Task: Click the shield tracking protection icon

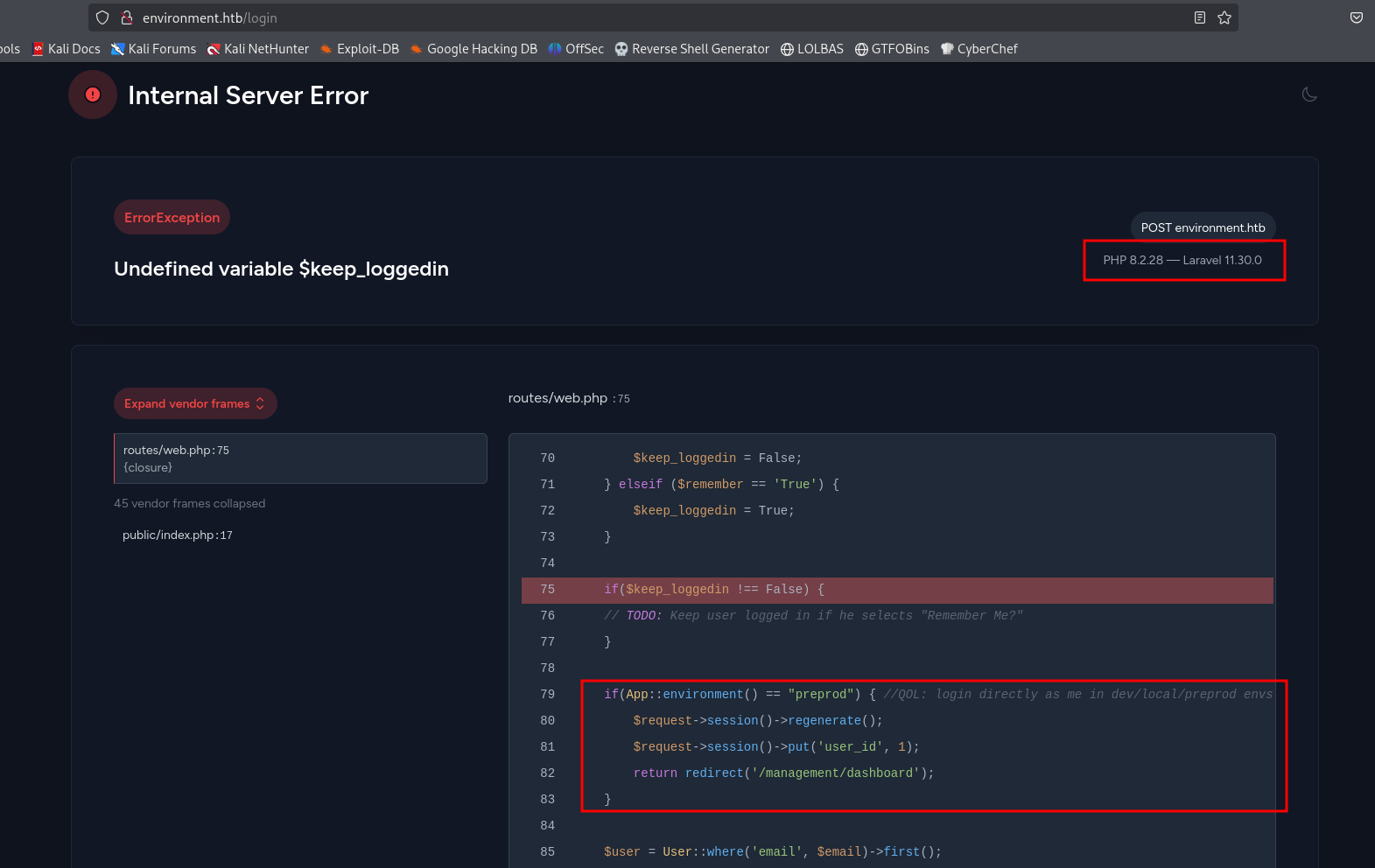Action: (x=102, y=17)
